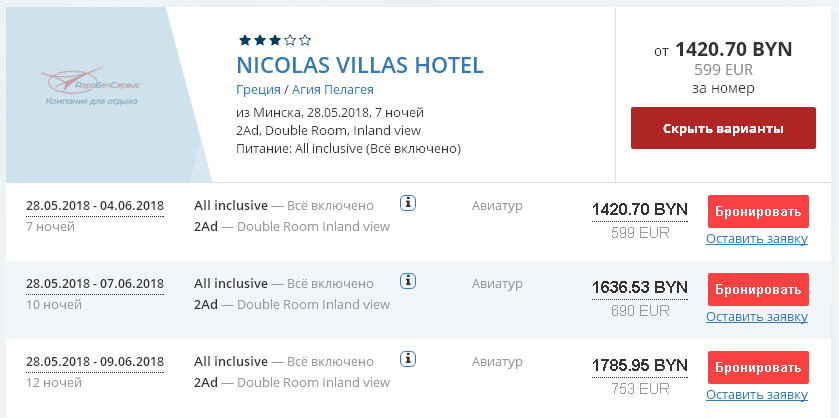Book the 1420.70 BYN tour
Viewport: 839px width, 418px height.
click(758, 211)
